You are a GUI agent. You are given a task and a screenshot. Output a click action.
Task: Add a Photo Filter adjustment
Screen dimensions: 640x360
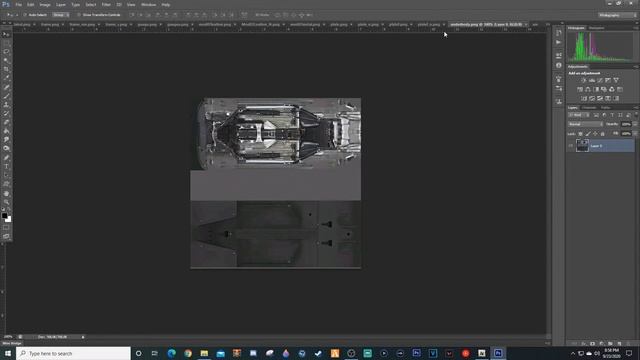point(604,89)
